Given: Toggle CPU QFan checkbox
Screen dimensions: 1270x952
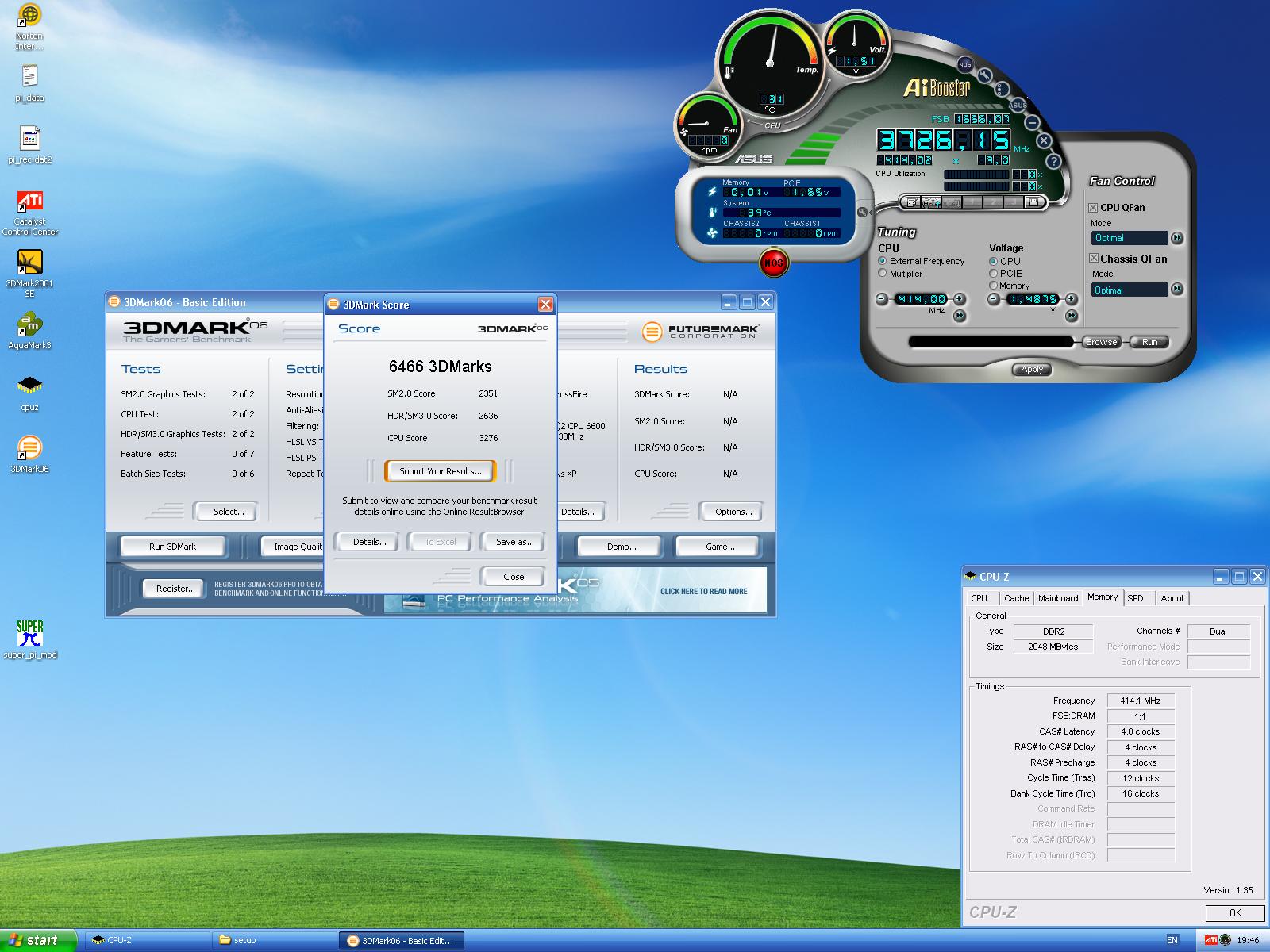Looking at the screenshot, I should point(1093,207).
